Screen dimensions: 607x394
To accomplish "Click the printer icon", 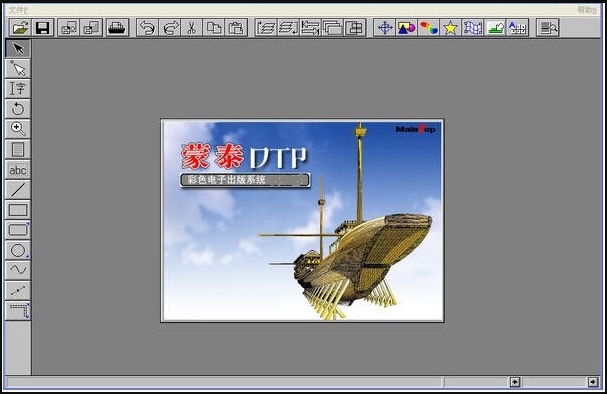I will pos(117,28).
